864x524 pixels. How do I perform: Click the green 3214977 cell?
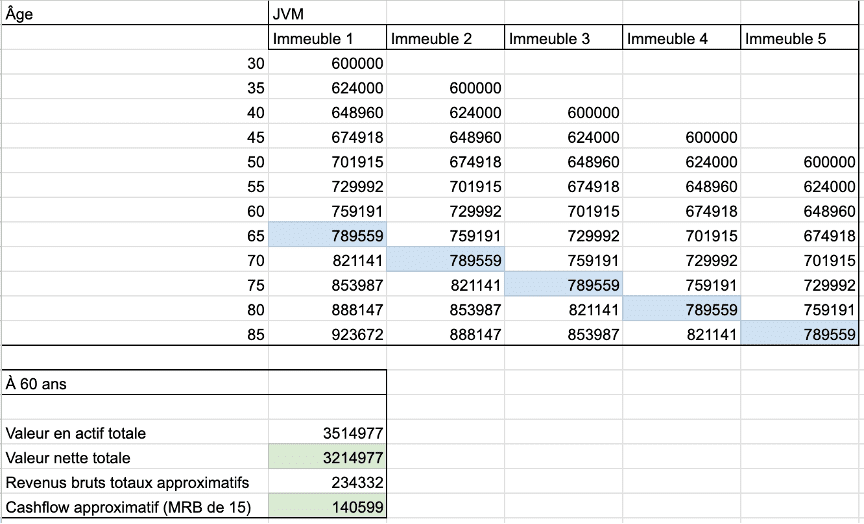pyautogui.click(x=326, y=458)
